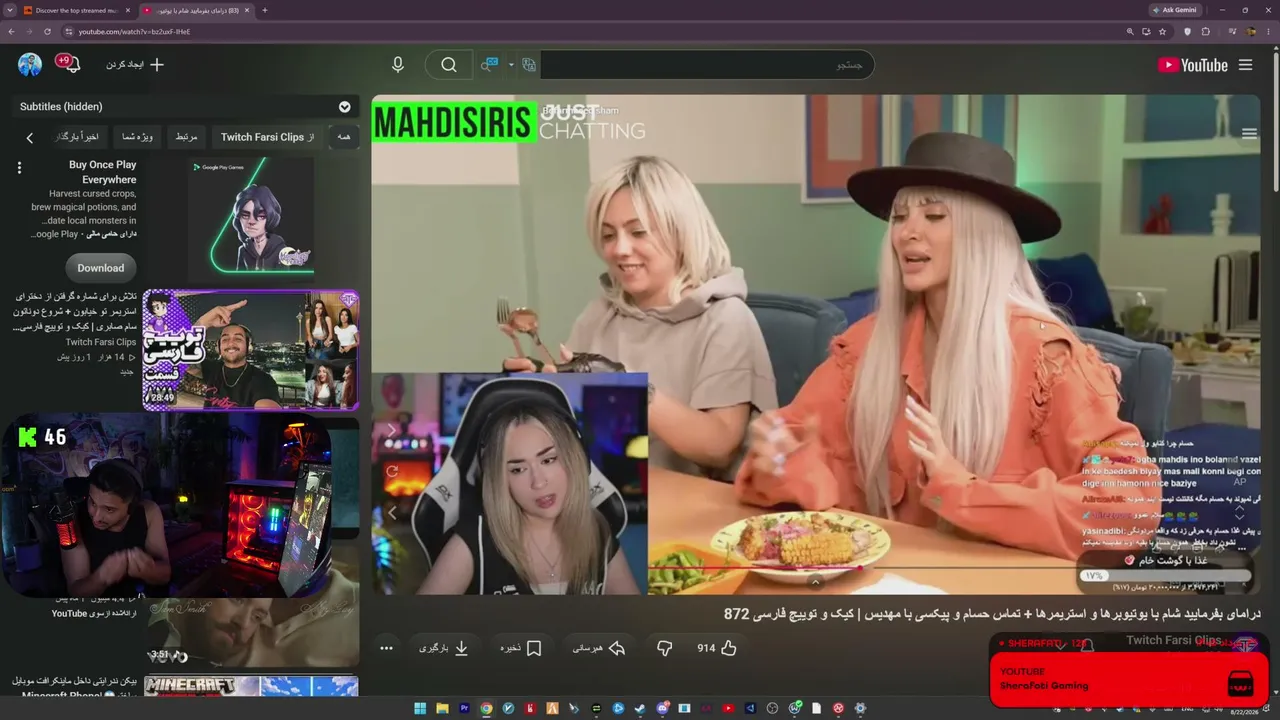The image size is (1280, 720).
Task: Go to YouTube home via logo
Action: pyautogui.click(x=1192, y=65)
